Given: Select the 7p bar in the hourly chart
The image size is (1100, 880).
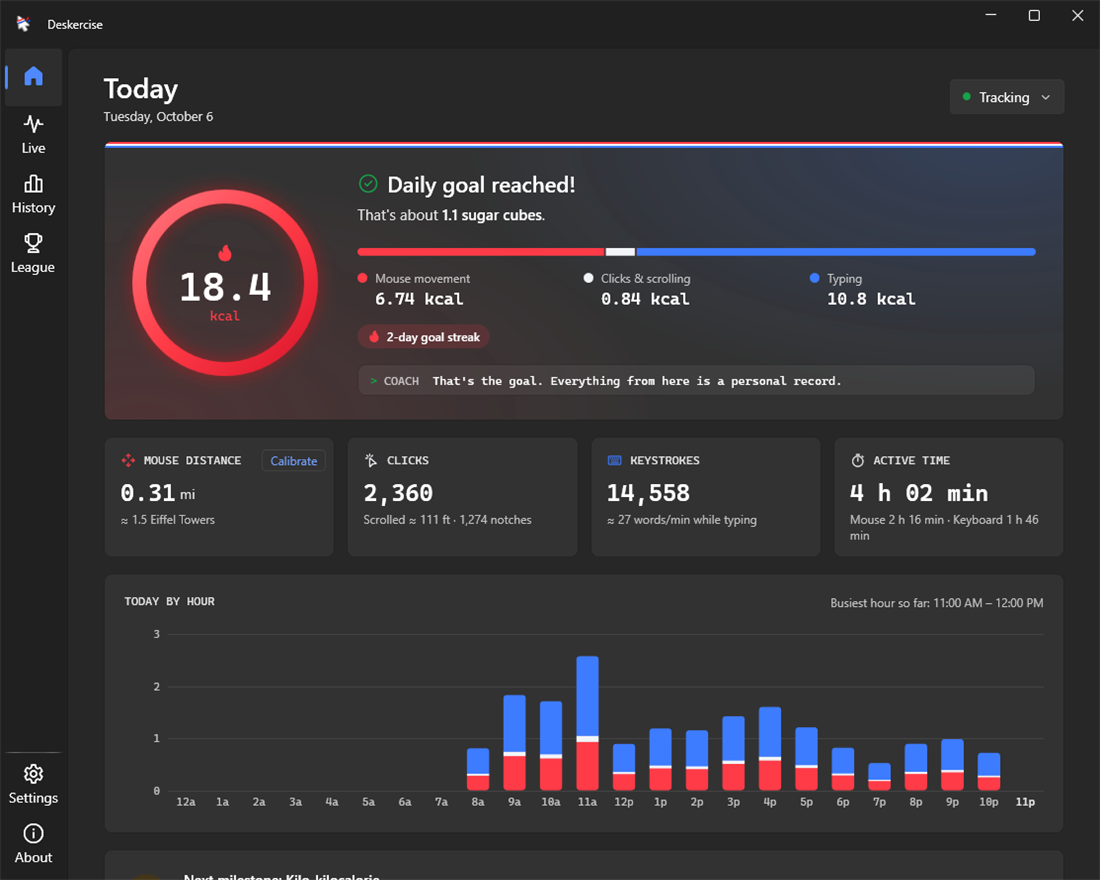Looking at the screenshot, I should click(x=879, y=776).
